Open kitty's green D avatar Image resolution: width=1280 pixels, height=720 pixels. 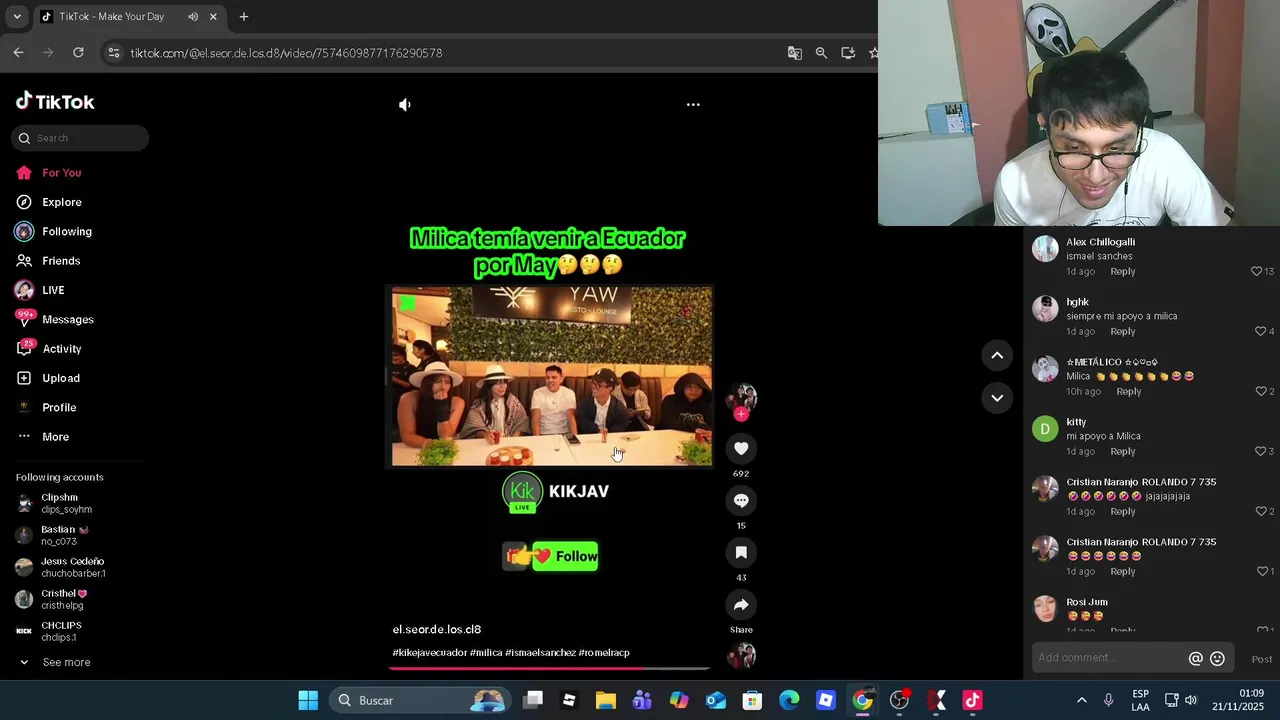1045,429
